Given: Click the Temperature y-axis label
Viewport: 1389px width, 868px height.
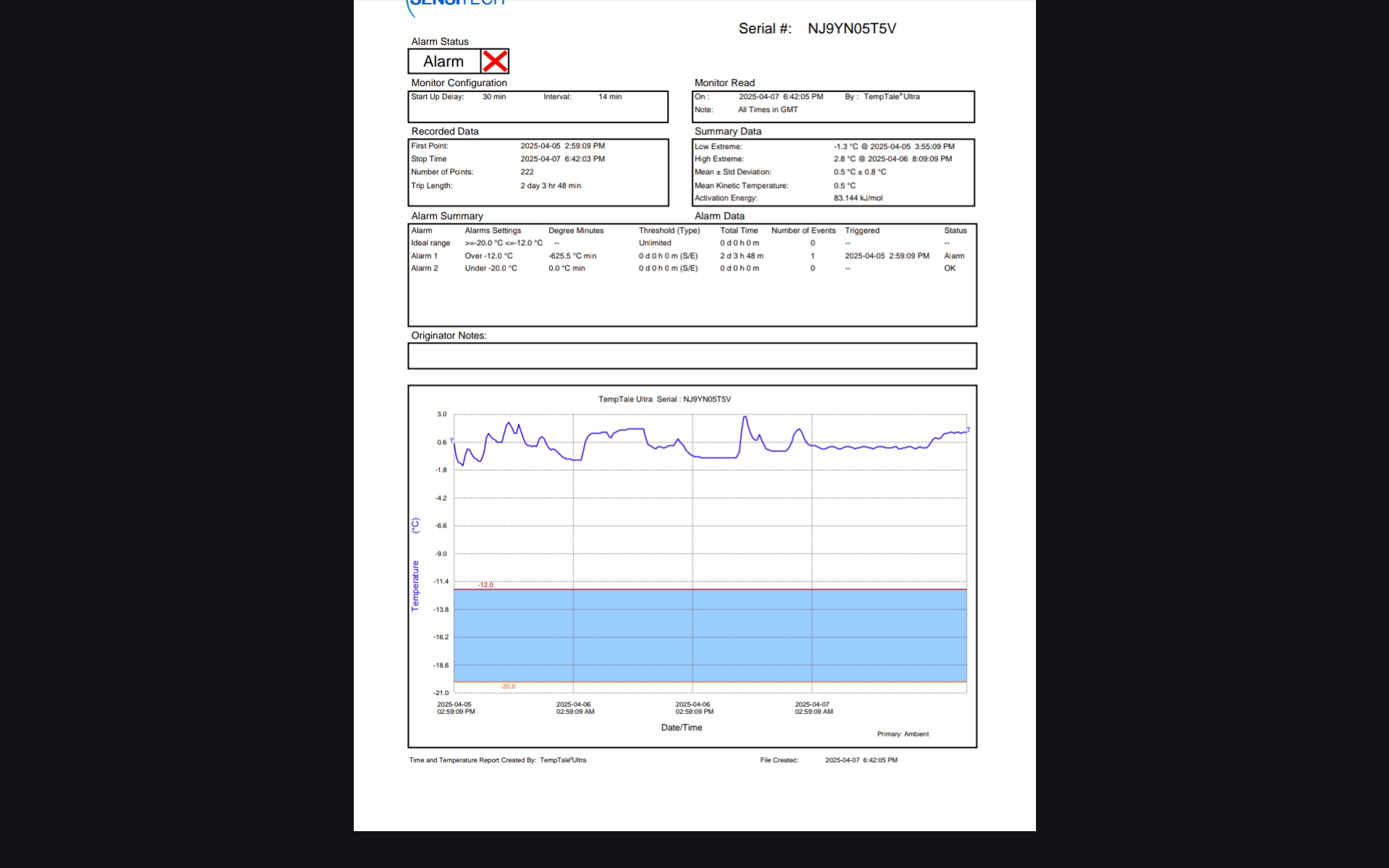Looking at the screenshot, I should (415, 586).
